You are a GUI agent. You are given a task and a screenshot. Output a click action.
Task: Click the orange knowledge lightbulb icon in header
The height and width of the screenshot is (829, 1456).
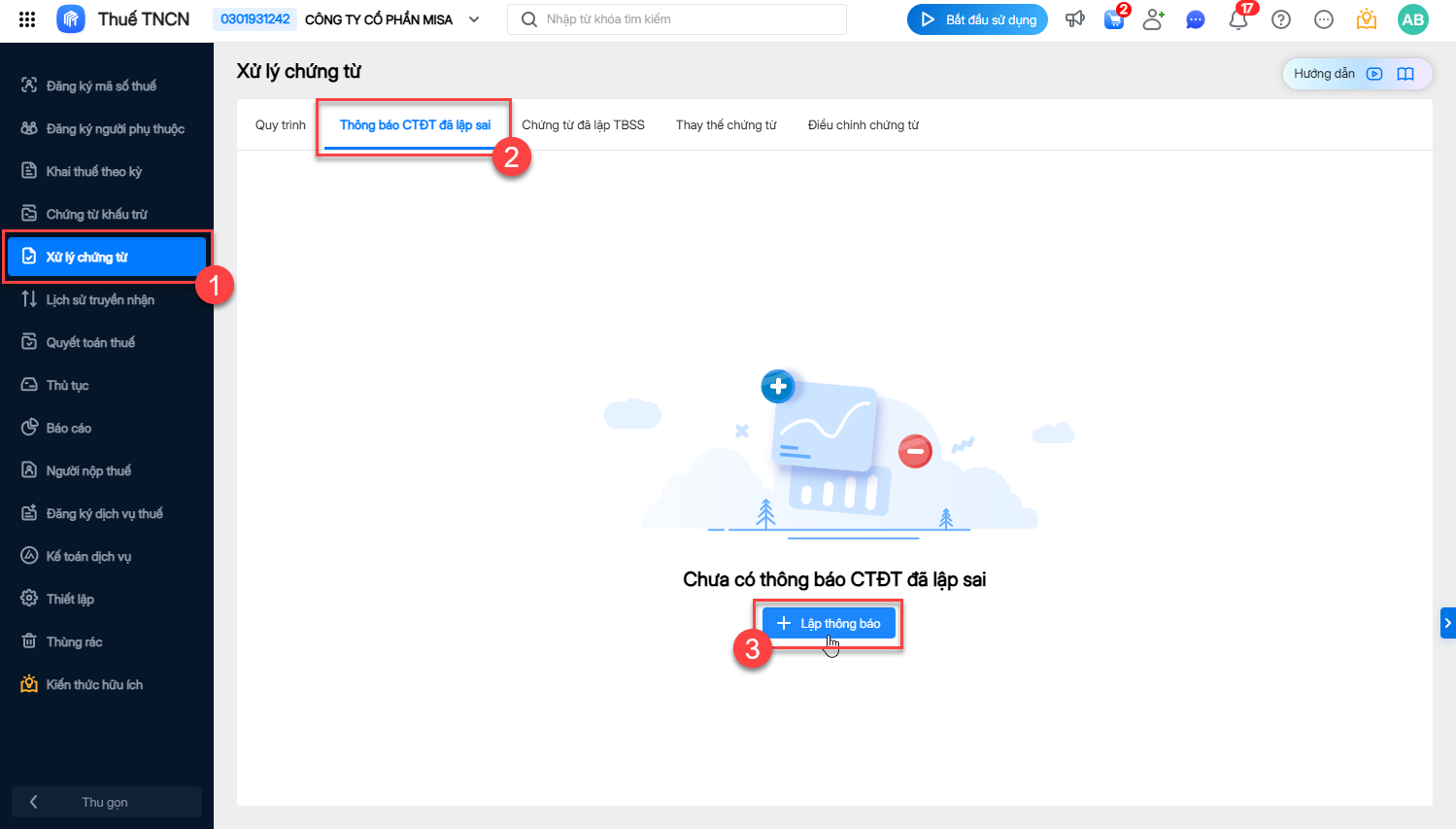pos(1367,19)
